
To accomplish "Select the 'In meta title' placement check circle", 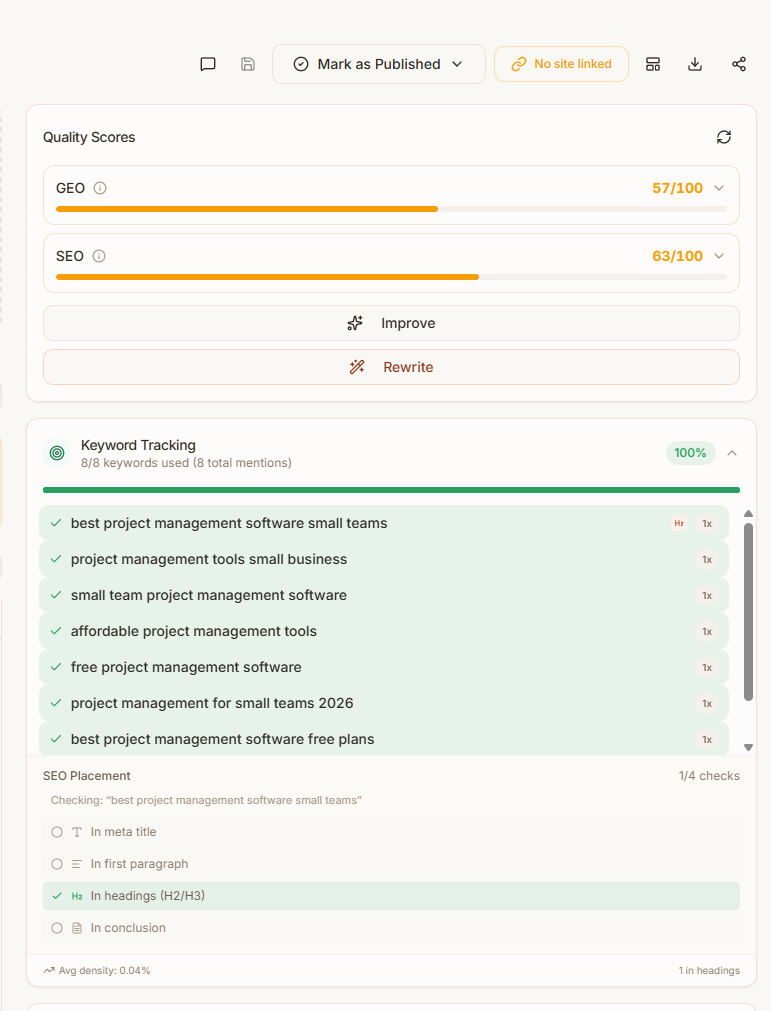I will (57, 831).
